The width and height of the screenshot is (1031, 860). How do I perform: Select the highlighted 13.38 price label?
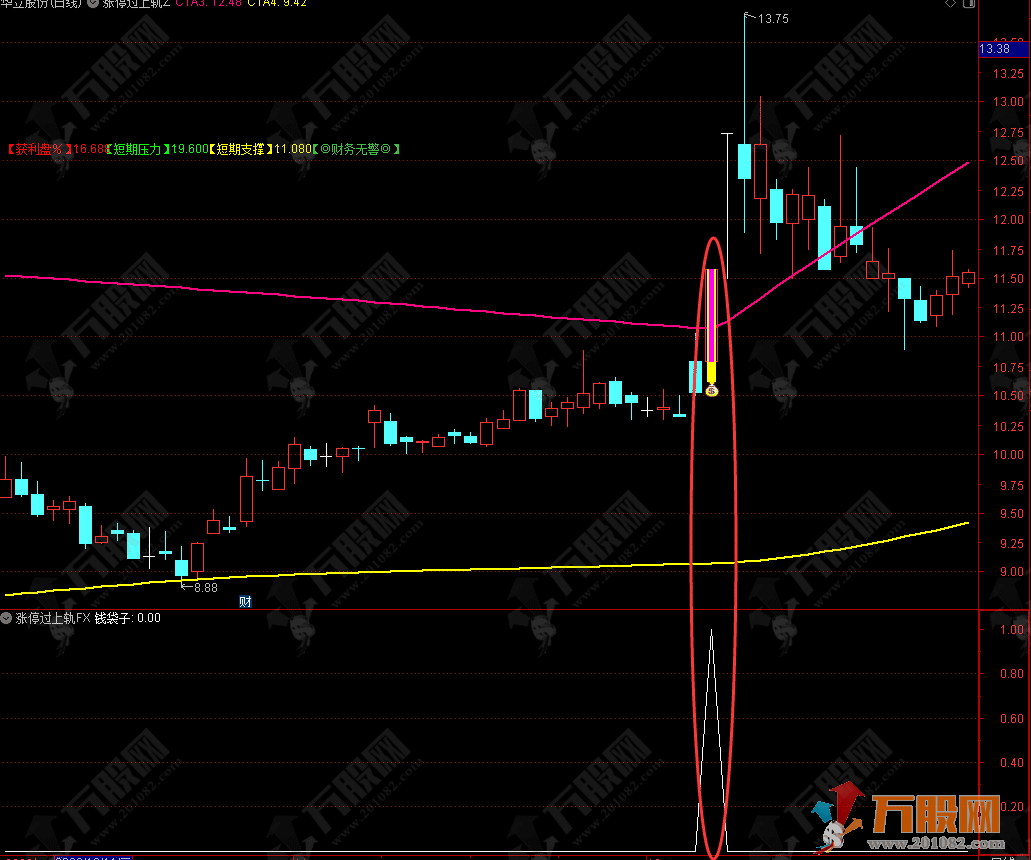click(994, 48)
